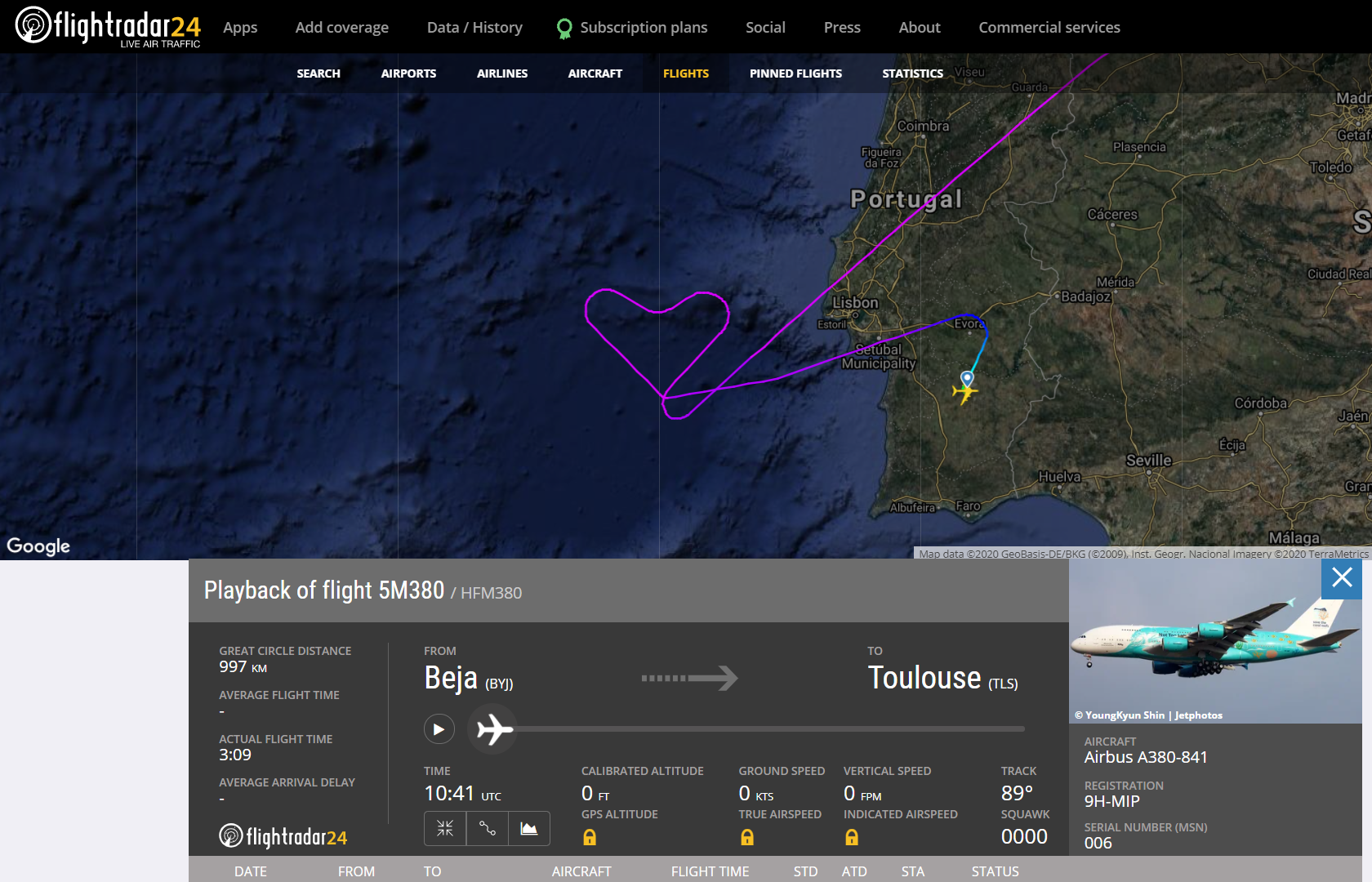Click the Lisbon label on the map
Image resolution: width=1372 pixels, height=882 pixels.
click(855, 302)
